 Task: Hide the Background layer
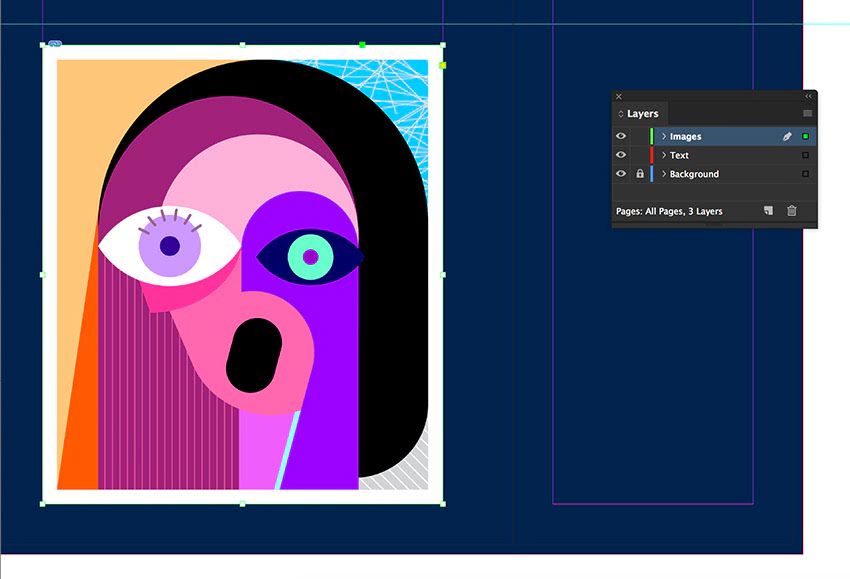[621, 174]
